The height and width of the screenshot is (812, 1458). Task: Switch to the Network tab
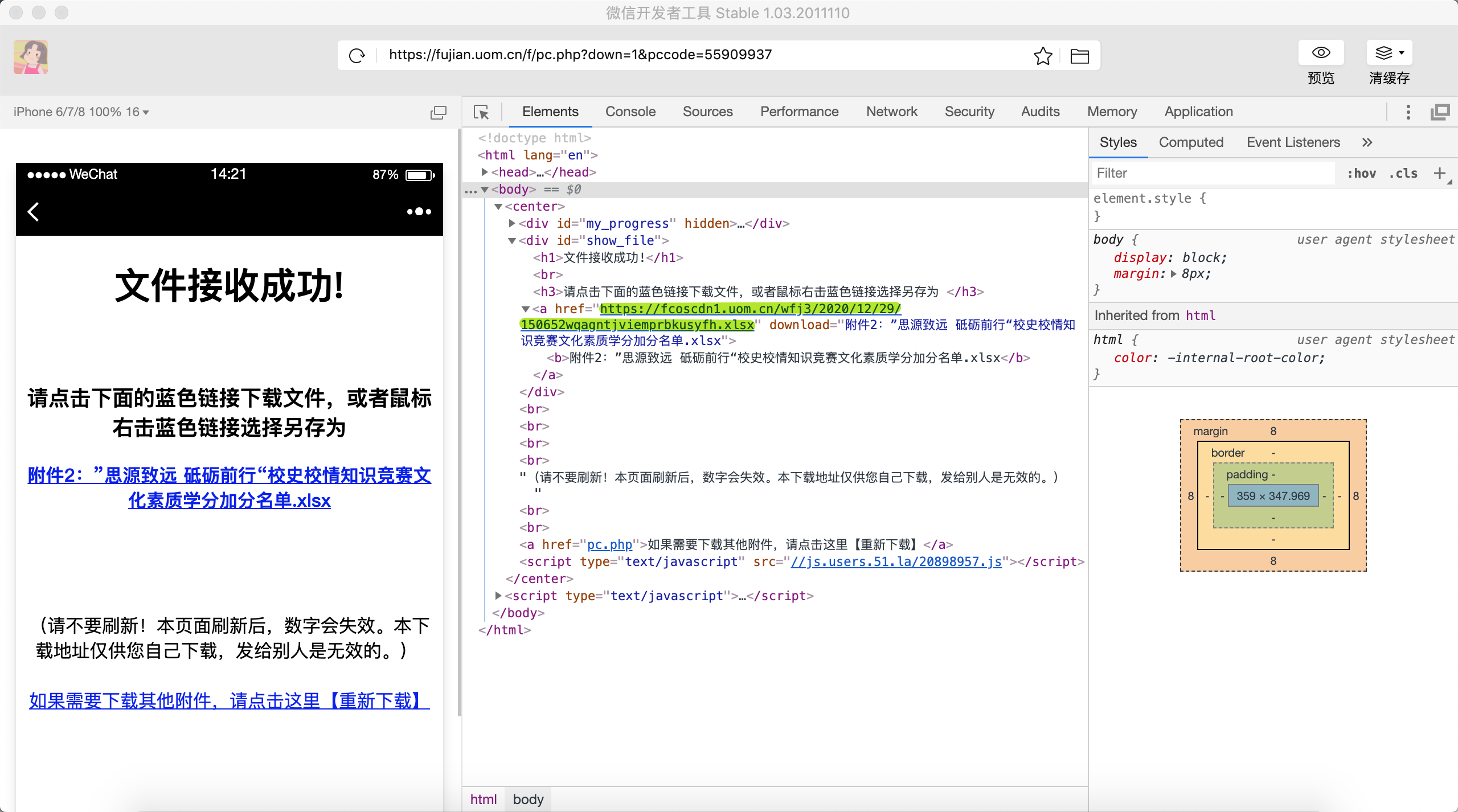(891, 112)
